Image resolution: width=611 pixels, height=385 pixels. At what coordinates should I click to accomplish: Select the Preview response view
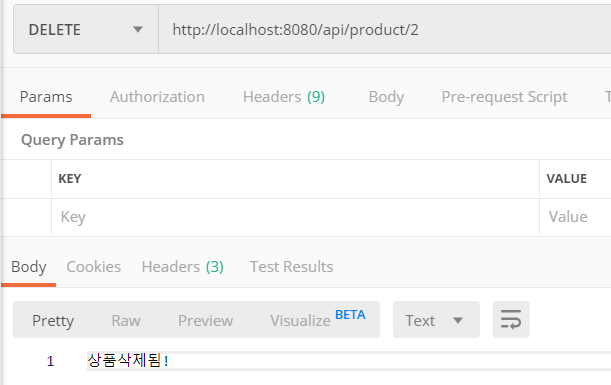click(x=205, y=320)
